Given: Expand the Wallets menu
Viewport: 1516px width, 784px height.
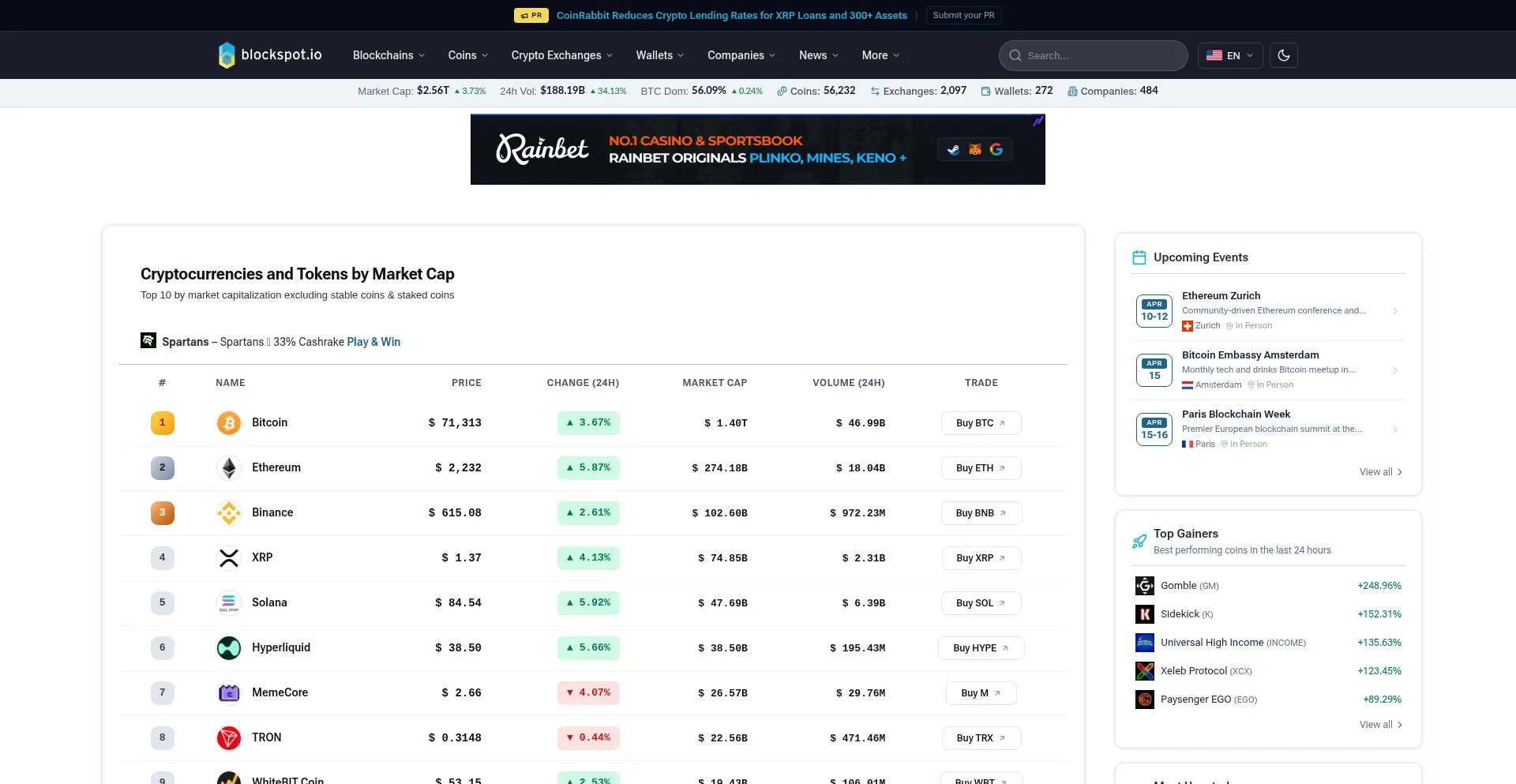Looking at the screenshot, I should point(660,55).
